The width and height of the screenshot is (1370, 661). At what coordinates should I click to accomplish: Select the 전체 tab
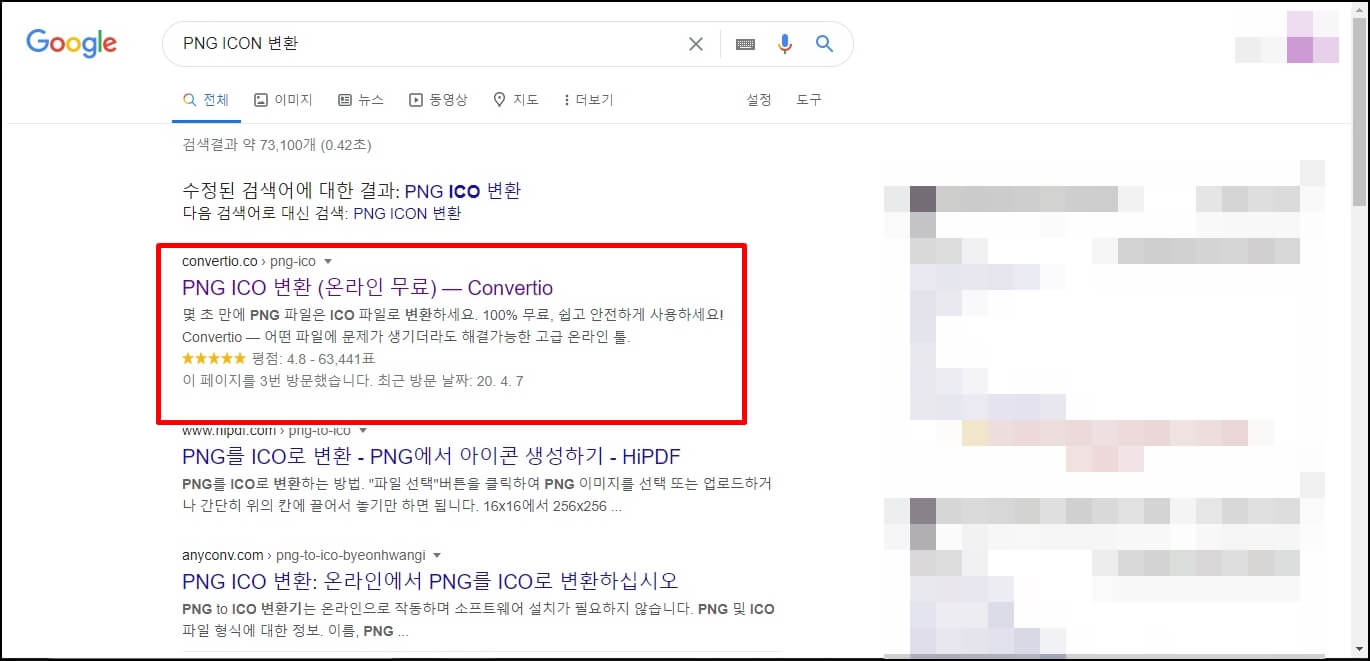click(x=206, y=100)
